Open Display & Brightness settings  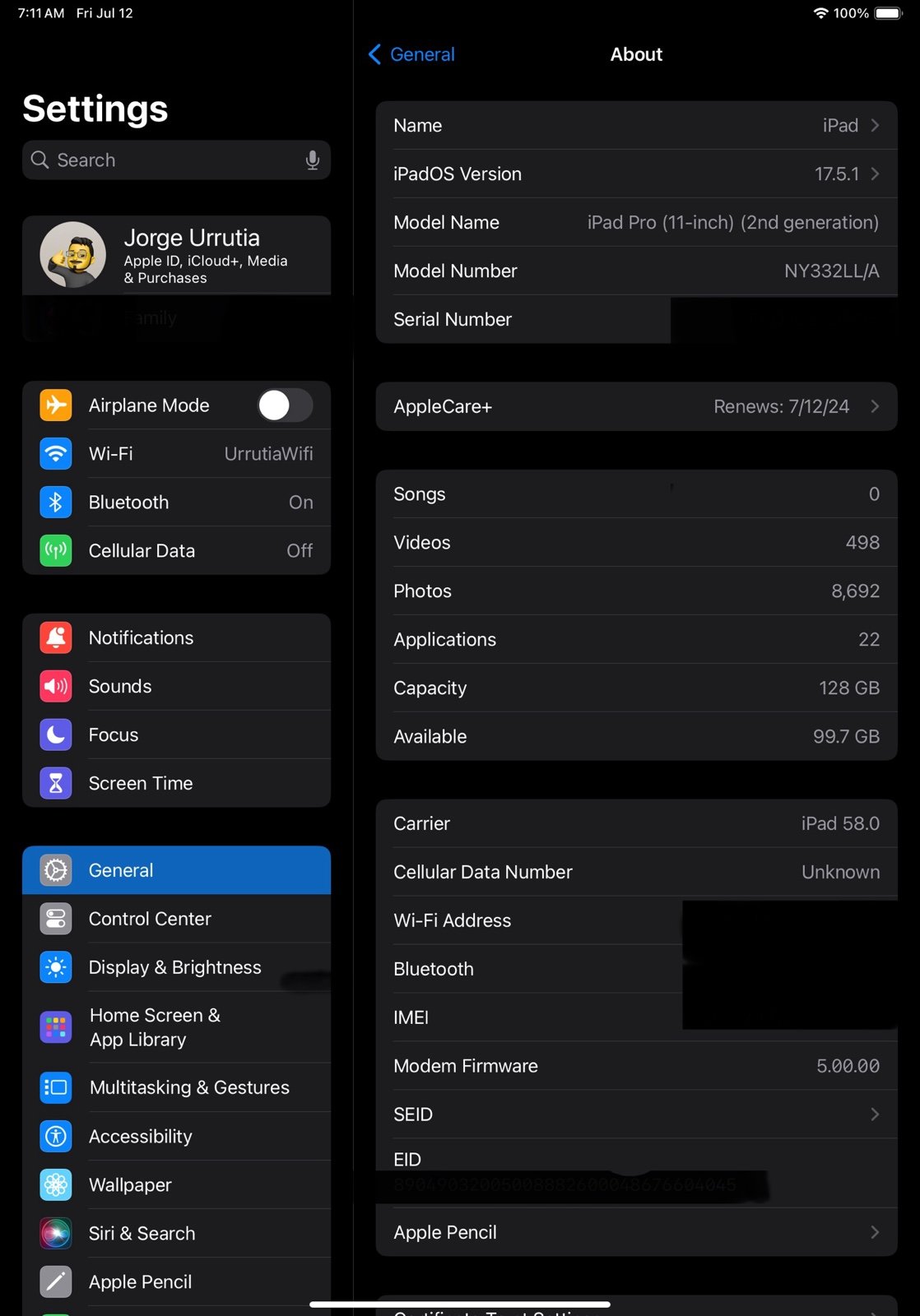176,967
